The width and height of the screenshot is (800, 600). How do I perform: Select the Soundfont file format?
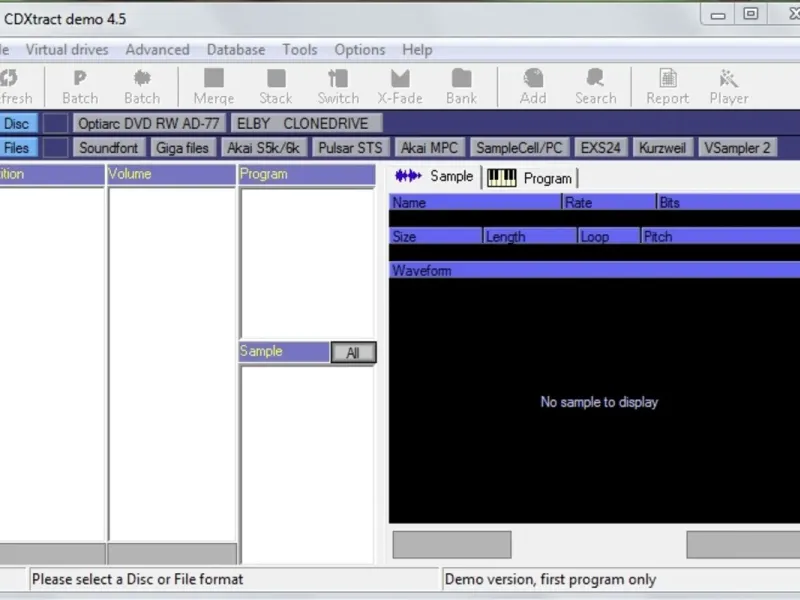click(109, 148)
